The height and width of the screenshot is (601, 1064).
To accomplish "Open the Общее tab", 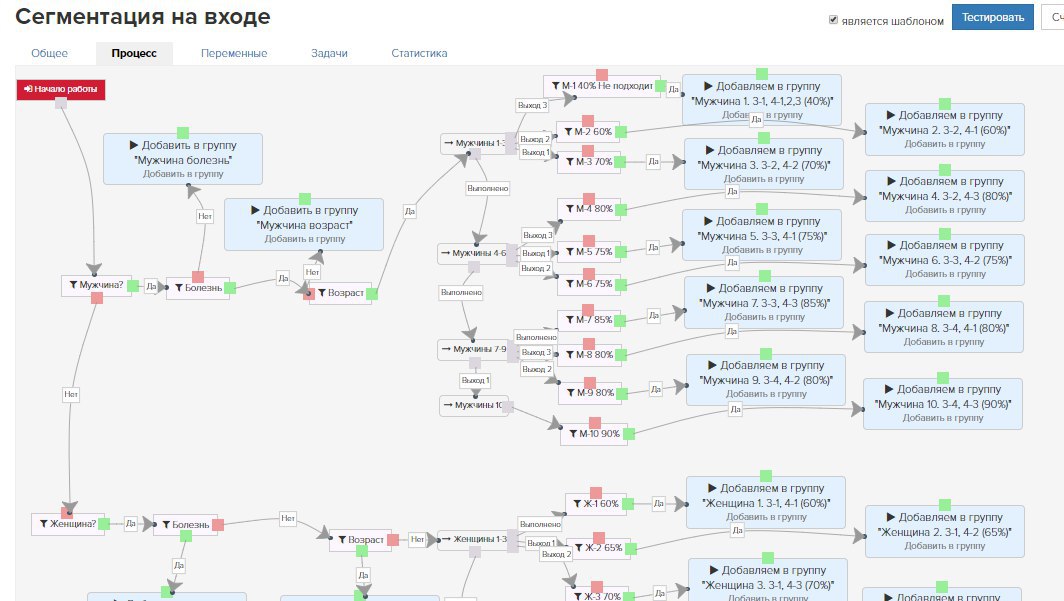I will tap(50, 53).
